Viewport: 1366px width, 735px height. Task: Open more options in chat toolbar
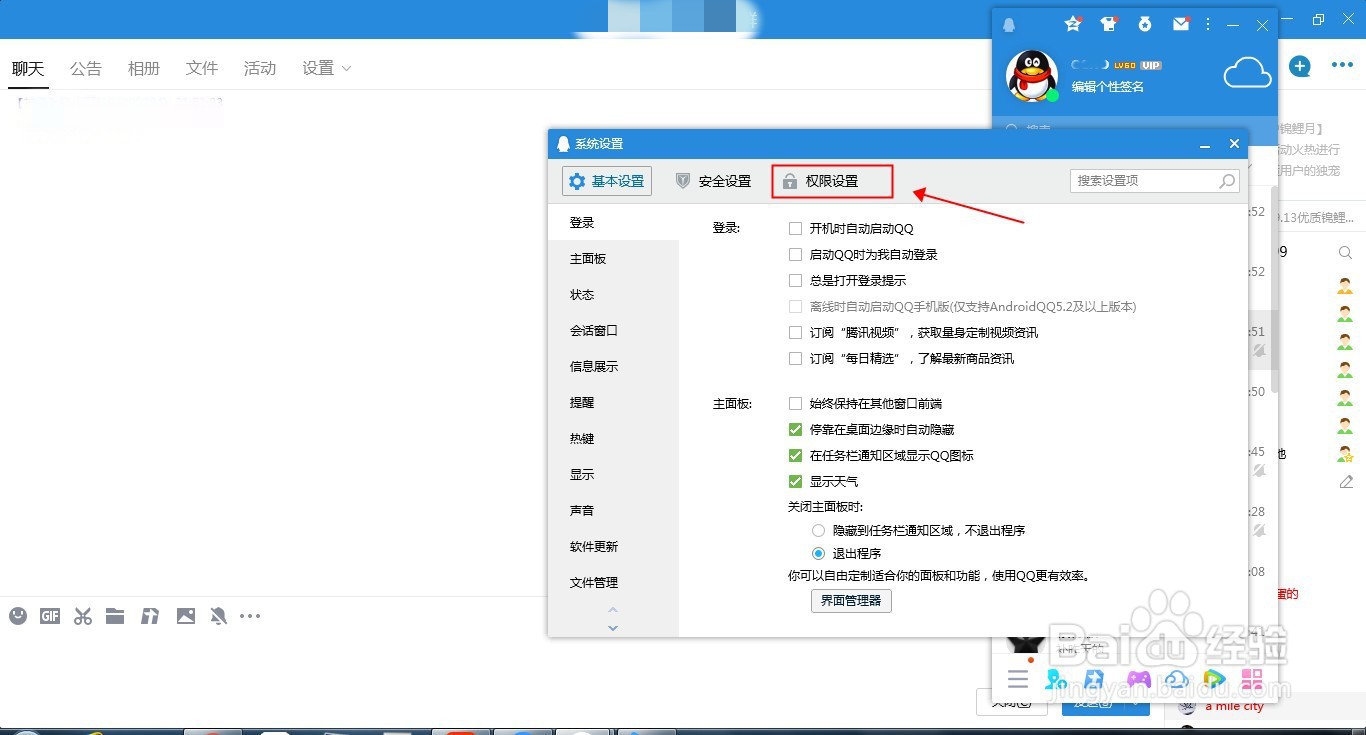coord(250,616)
